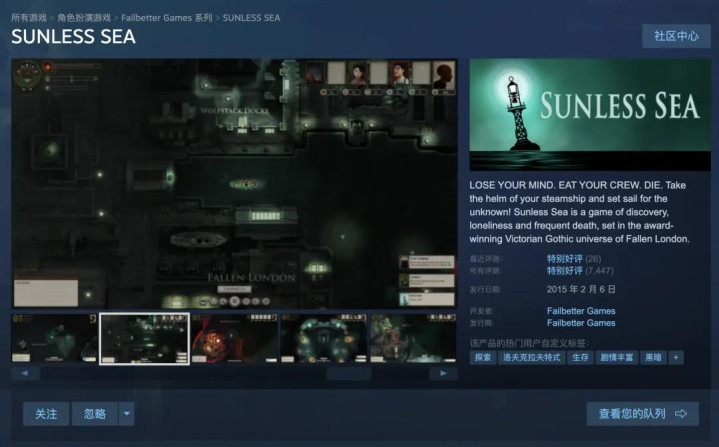This screenshot has width=719, height=447.
Task: Open recent reviews 特别好评 (26) link
Action: point(574,259)
